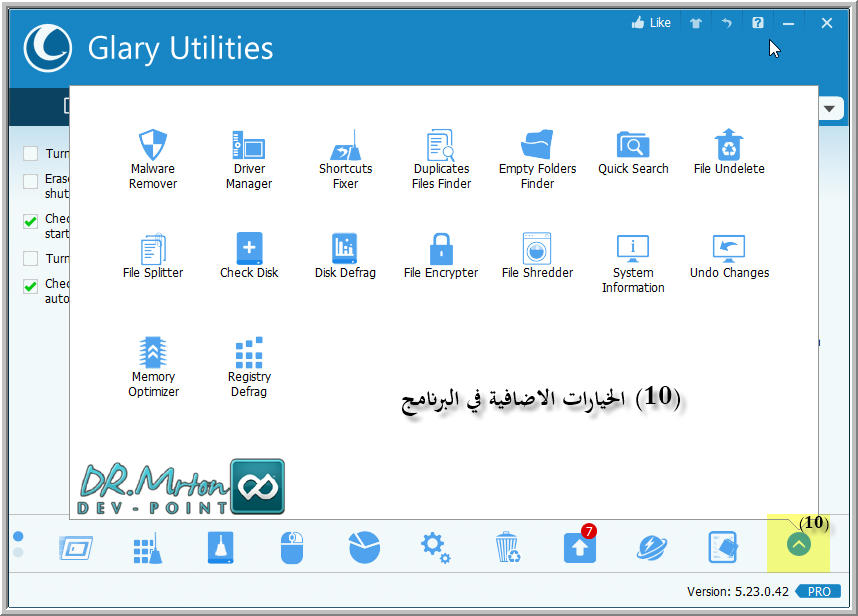Open File Undelete
The image size is (858, 616).
point(729,153)
